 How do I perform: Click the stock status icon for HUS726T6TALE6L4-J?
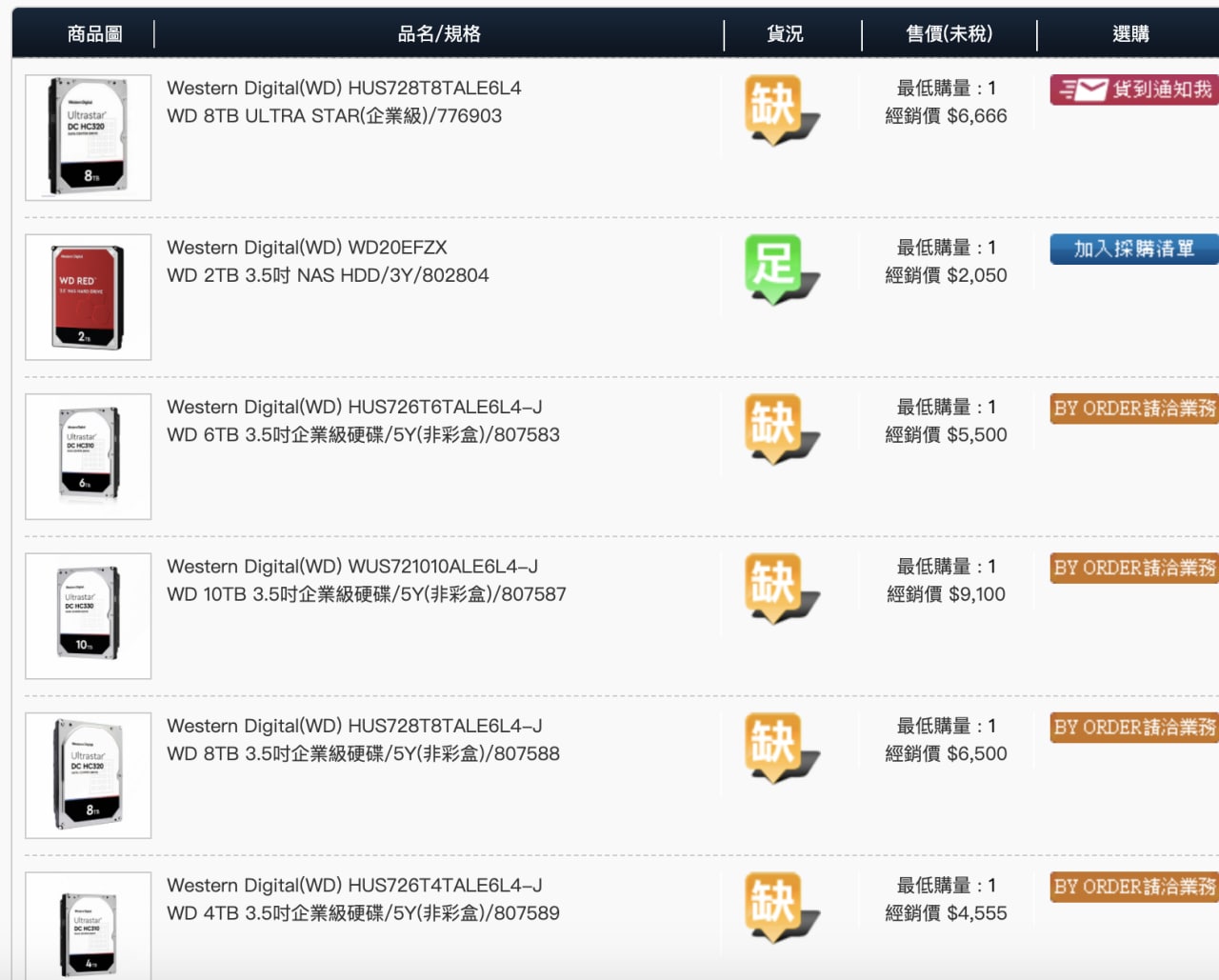pyautogui.click(x=782, y=430)
